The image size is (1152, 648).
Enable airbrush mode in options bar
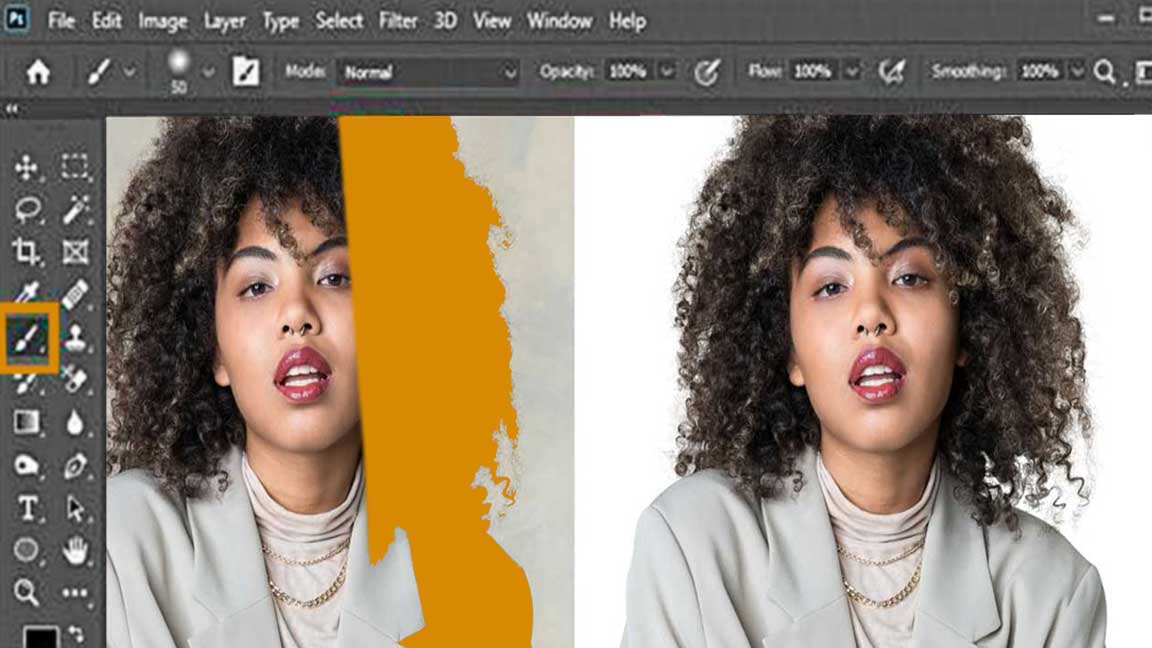coord(892,71)
